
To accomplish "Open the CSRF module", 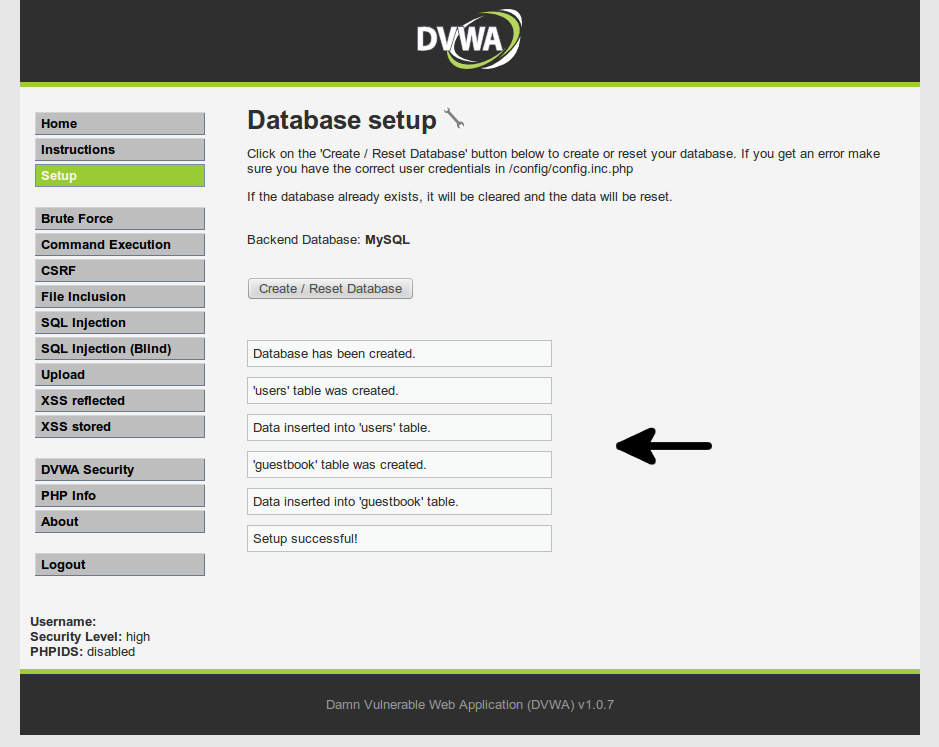I will (x=120, y=271).
